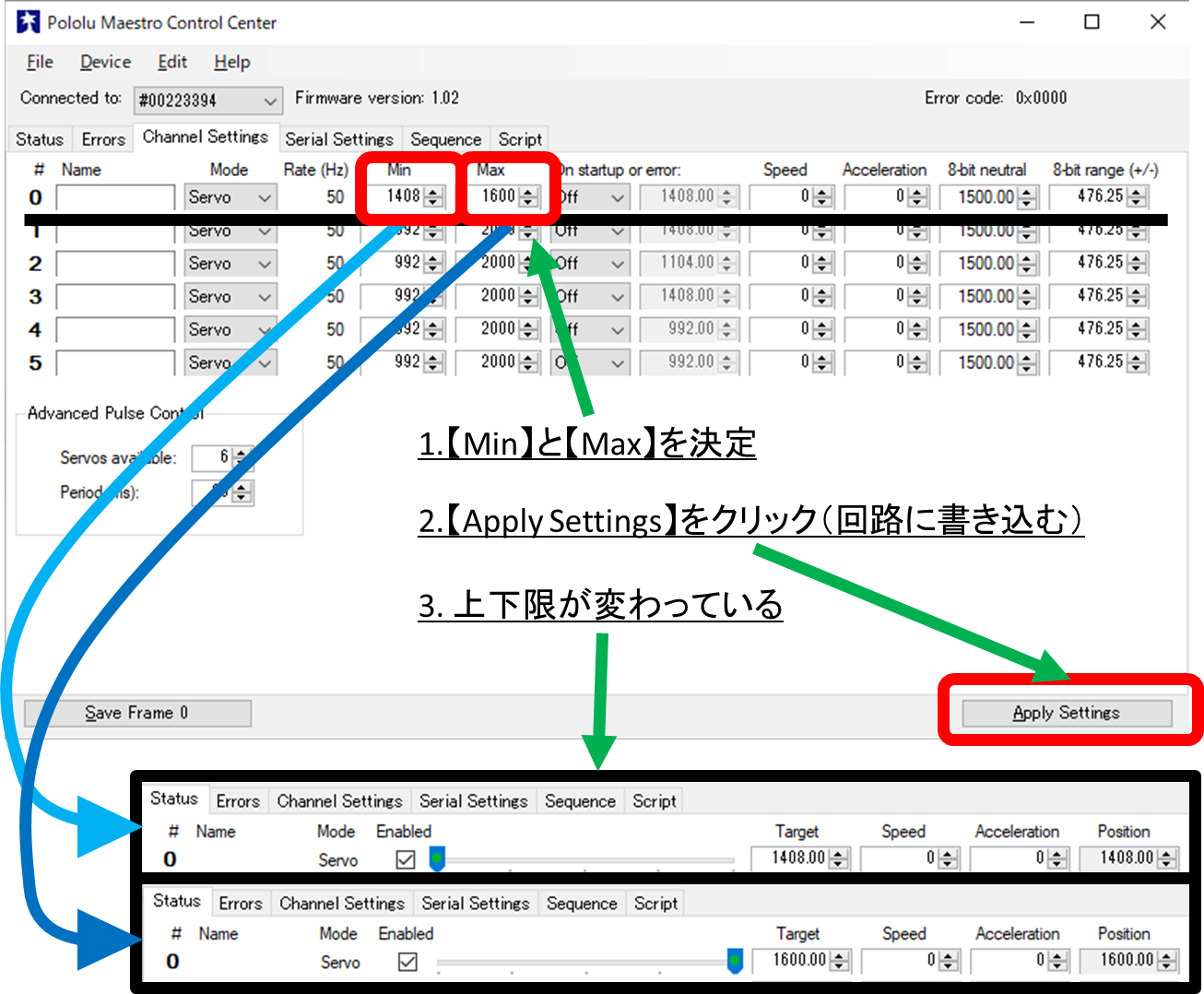The width and height of the screenshot is (1204, 994).
Task: Increase channel 2 Min with up arrow
Action: point(434,258)
